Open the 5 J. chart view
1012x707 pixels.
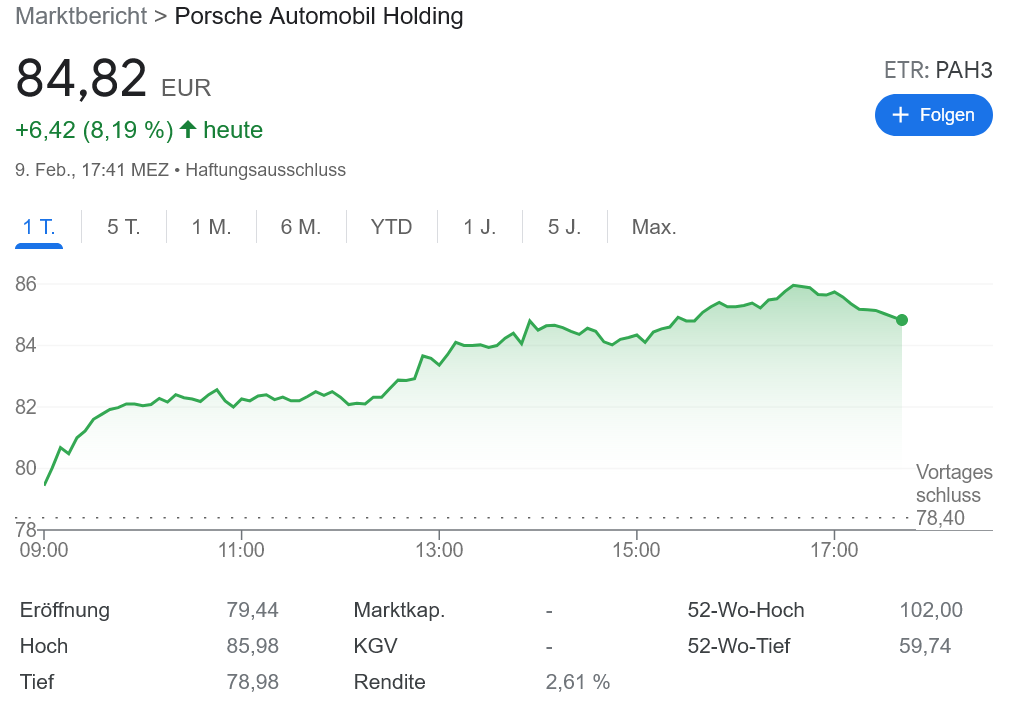click(x=565, y=227)
